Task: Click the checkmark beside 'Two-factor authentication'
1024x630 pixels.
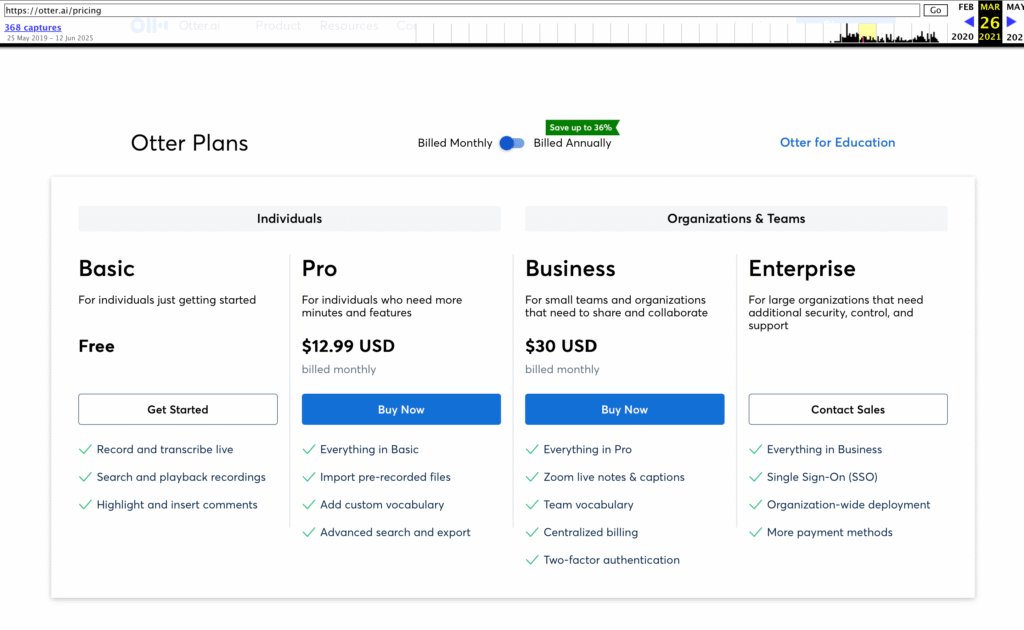Action: click(x=532, y=560)
